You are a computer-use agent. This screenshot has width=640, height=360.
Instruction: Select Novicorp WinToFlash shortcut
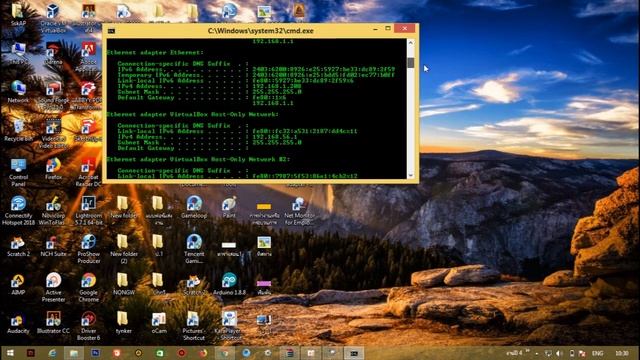[53, 211]
